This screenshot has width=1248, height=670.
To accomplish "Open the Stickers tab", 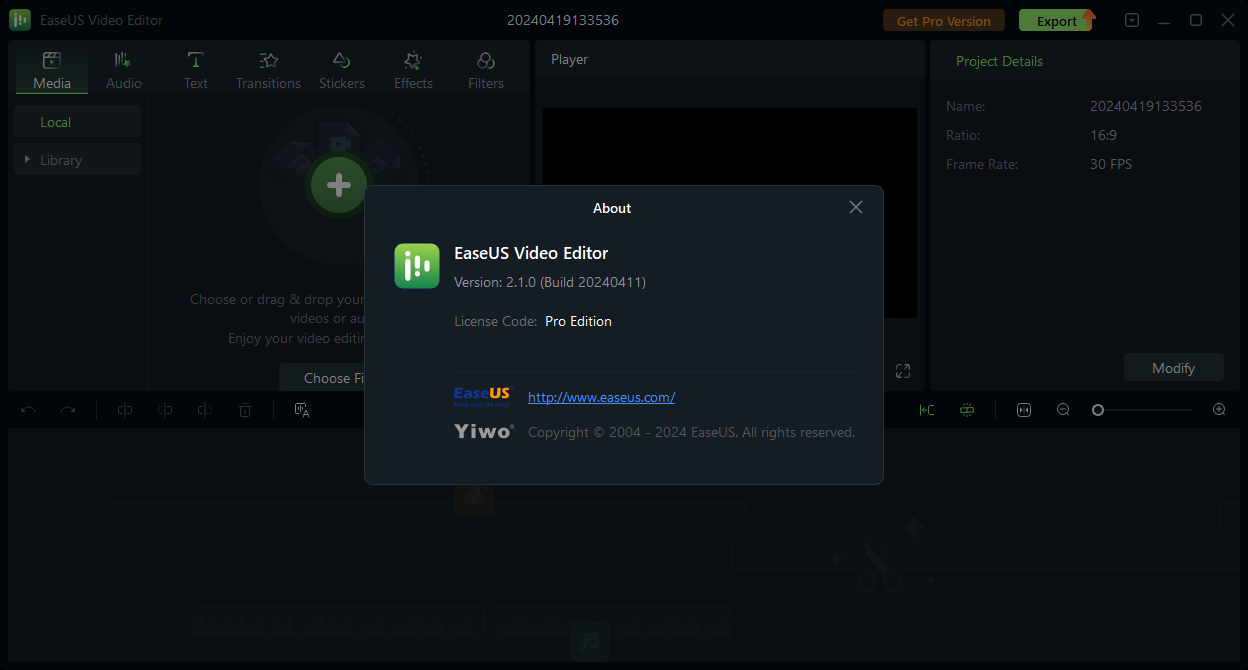I will [342, 70].
